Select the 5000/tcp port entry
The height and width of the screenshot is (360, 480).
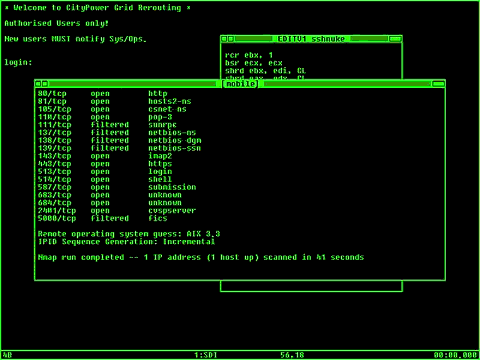[57, 218]
